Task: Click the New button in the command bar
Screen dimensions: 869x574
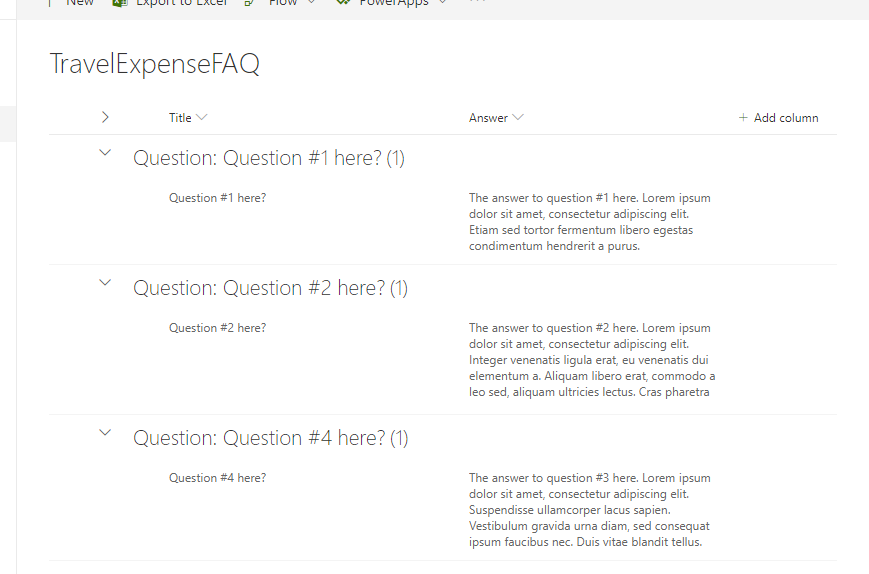Action: tap(80, 3)
